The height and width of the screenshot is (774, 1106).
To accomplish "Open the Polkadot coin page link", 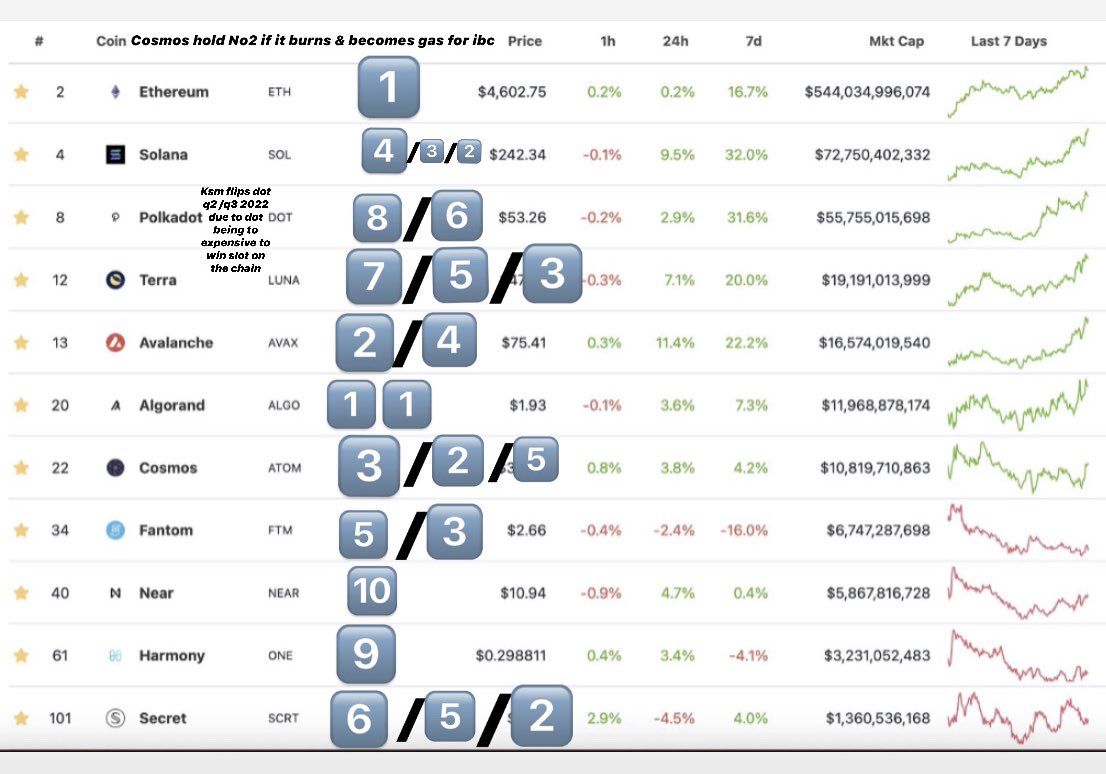I will [170, 217].
